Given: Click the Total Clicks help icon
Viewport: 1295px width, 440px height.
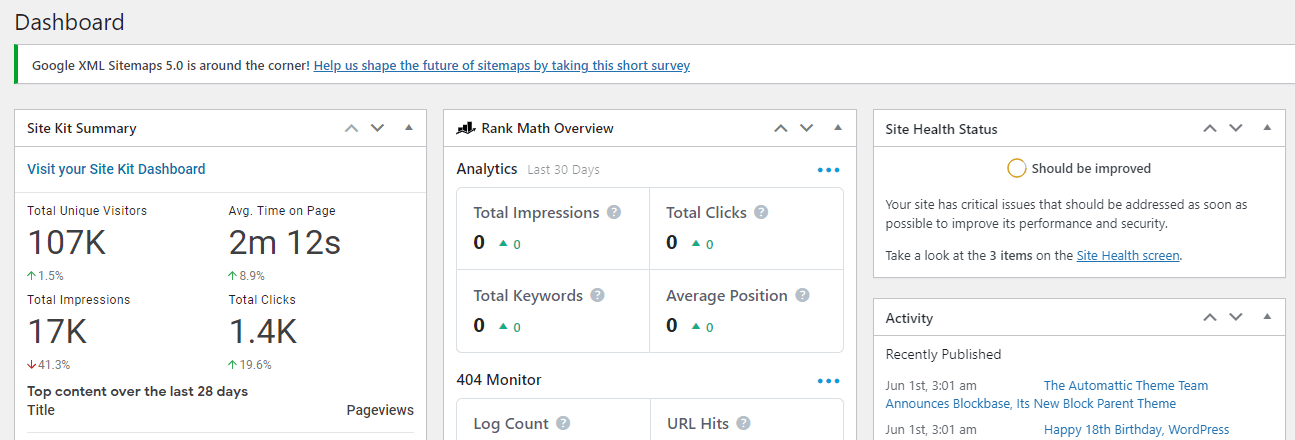Looking at the screenshot, I should [761, 212].
